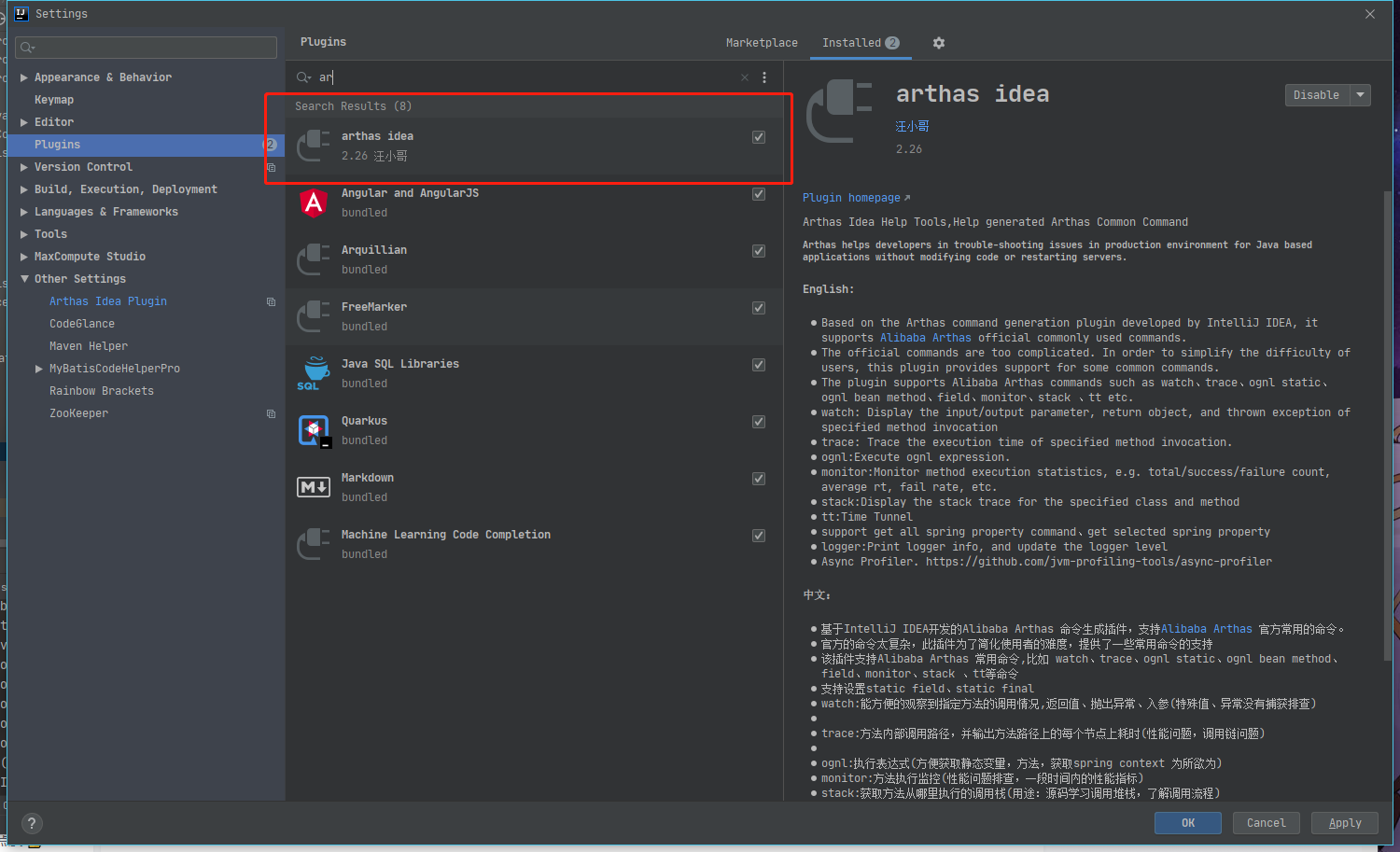Screen dimensions: 1400x852
Task: Open the plugin author 汪小哥 link
Action: 912,126
